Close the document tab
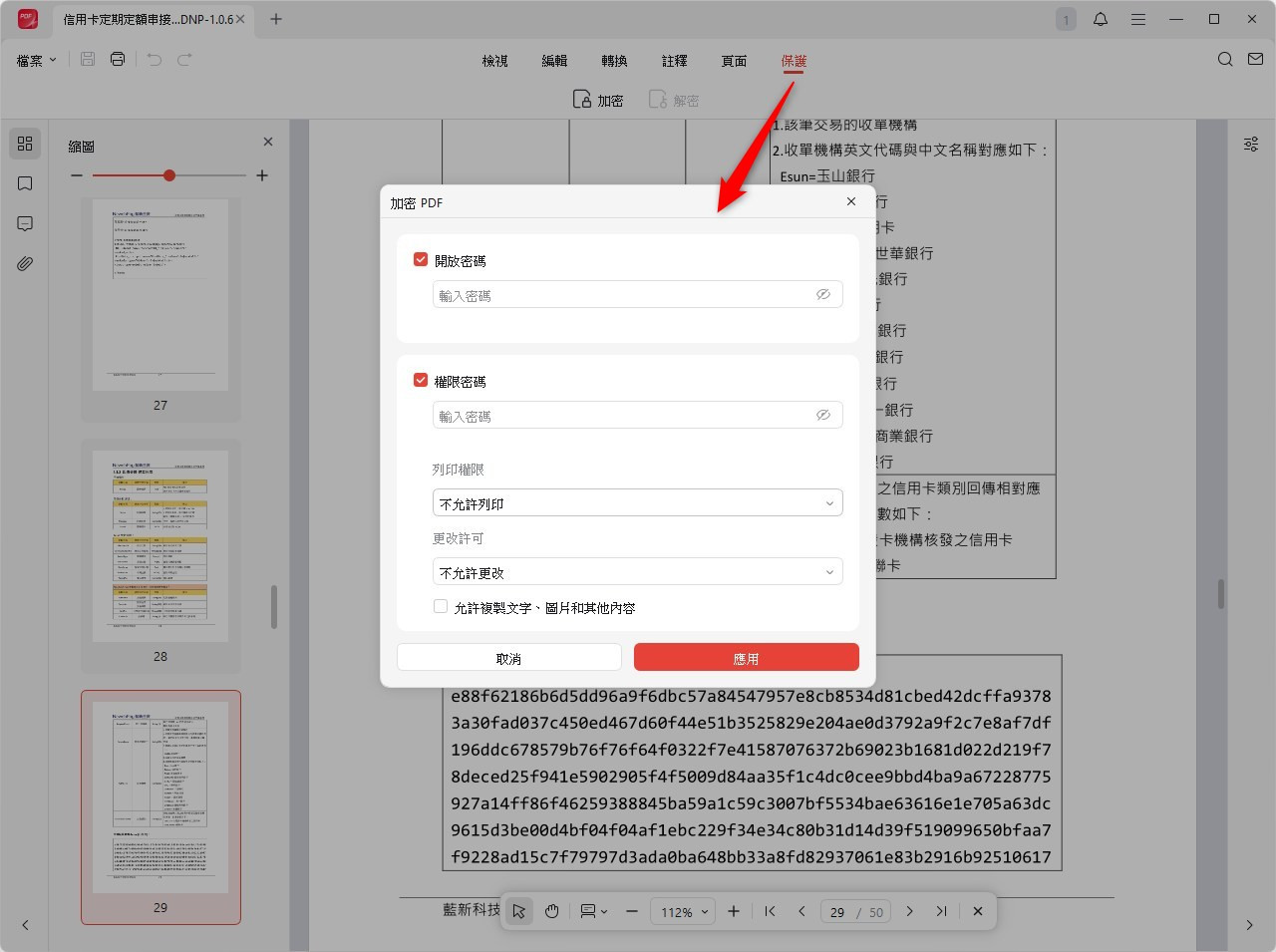 click(240, 19)
